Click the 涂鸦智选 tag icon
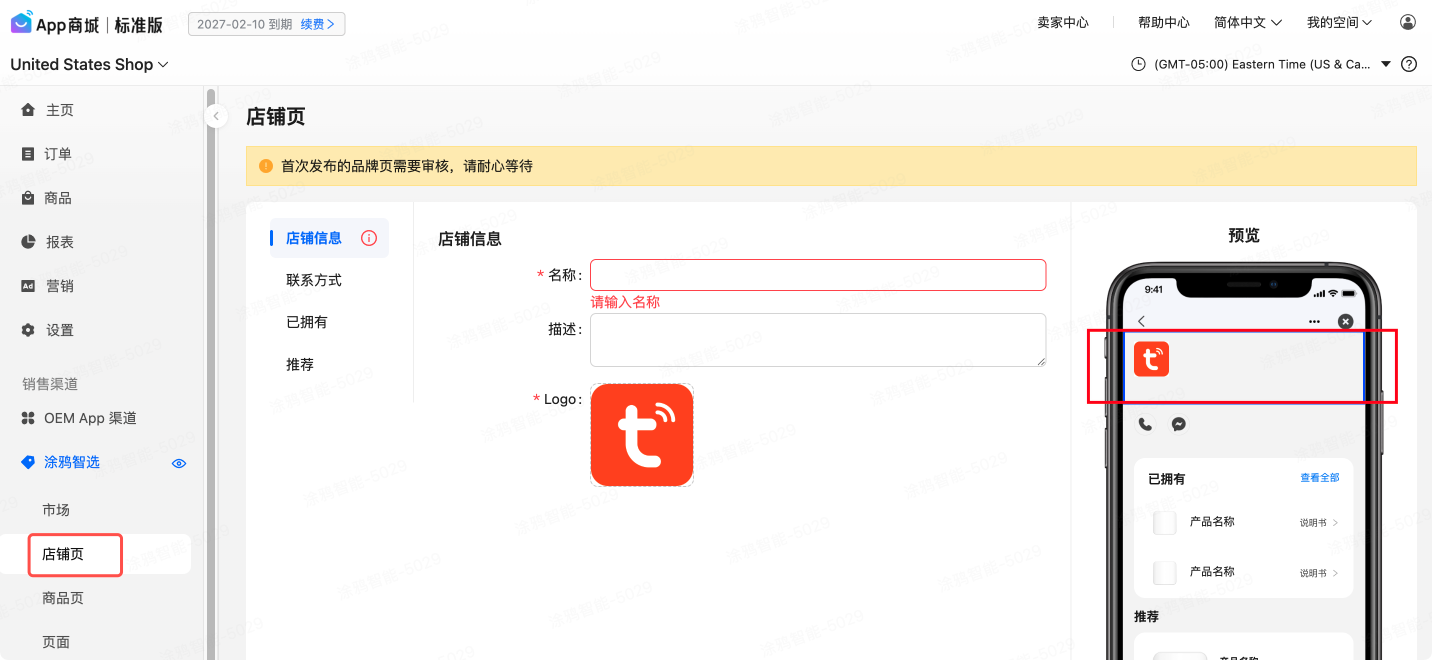 [28, 462]
